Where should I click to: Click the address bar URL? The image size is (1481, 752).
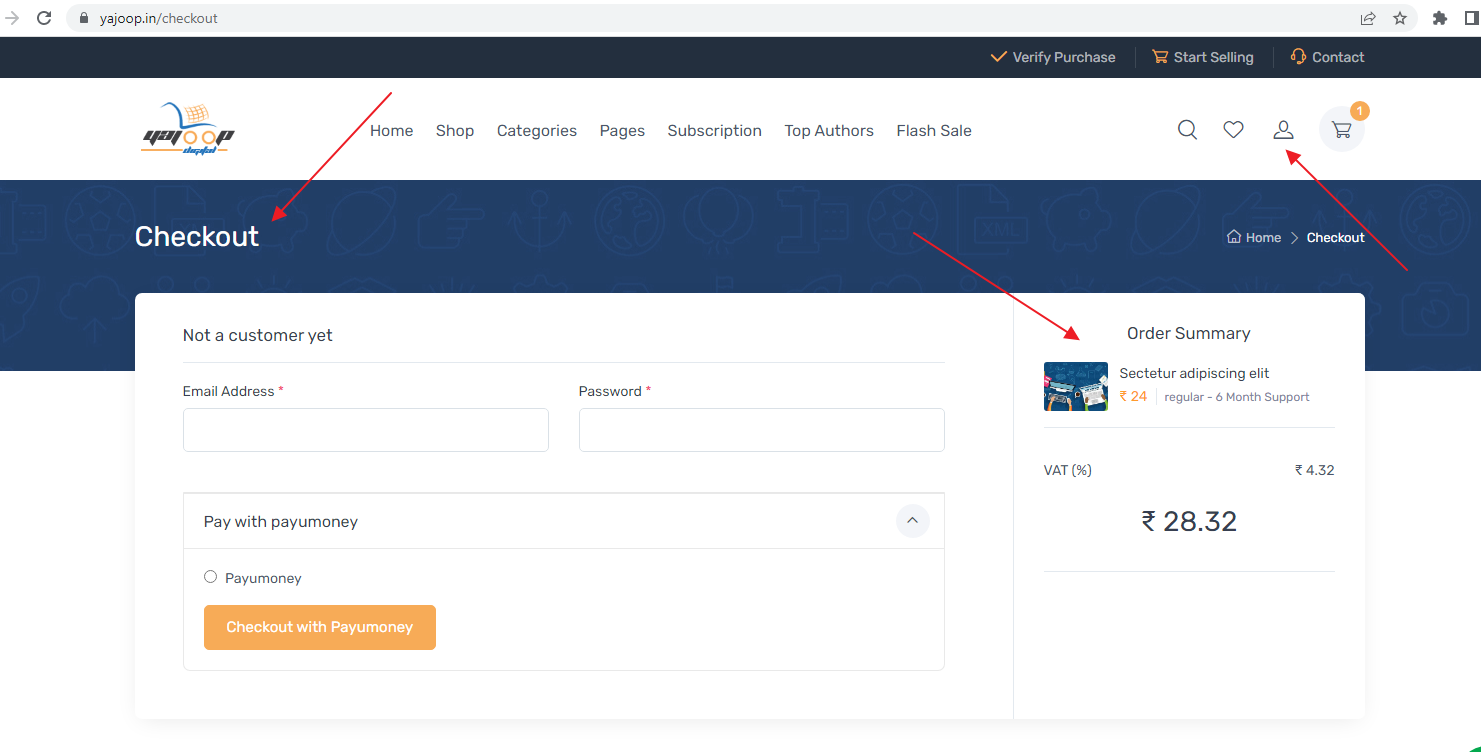point(159,18)
